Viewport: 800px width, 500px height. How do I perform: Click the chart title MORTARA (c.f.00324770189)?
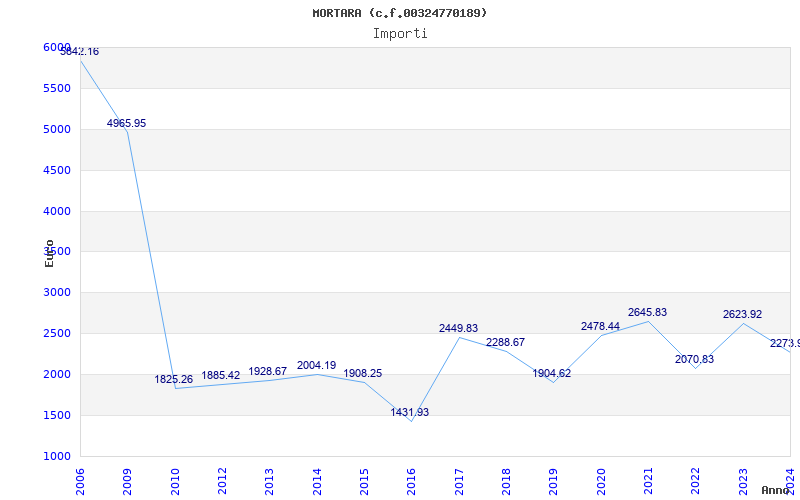pyautogui.click(x=399, y=13)
